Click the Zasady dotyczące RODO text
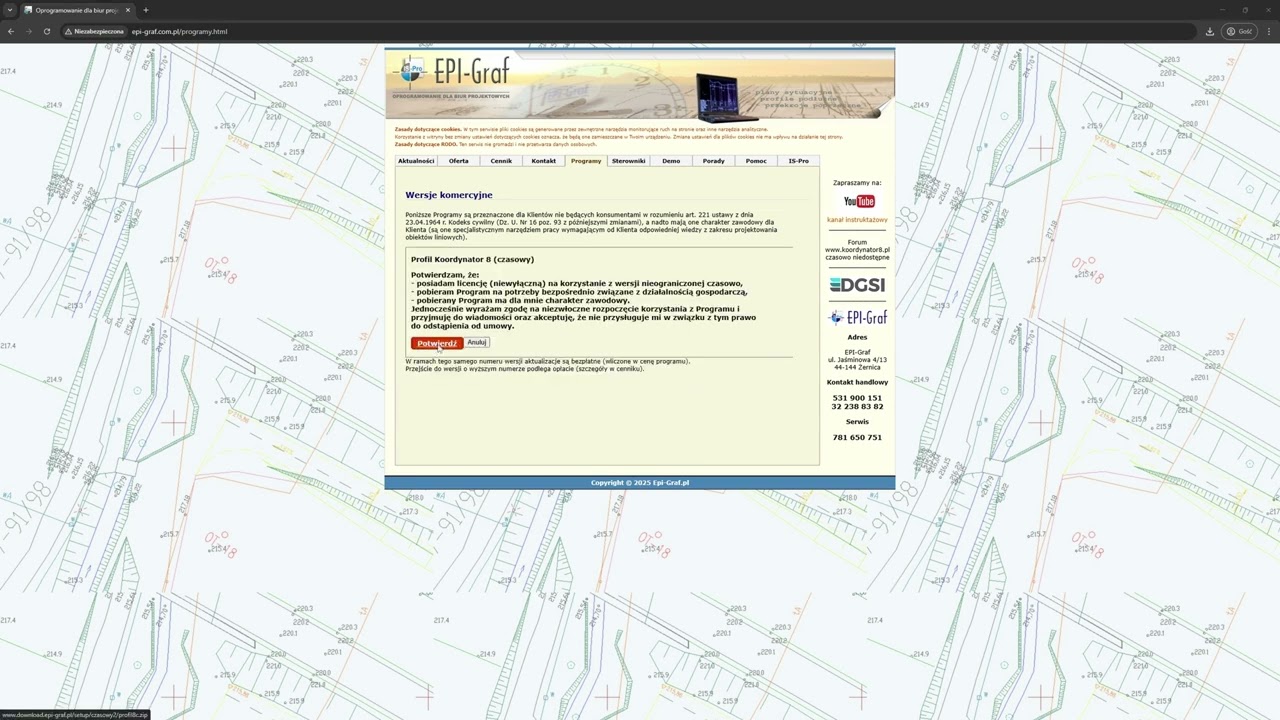This screenshot has width=1280, height=720. tap(425, 144)
